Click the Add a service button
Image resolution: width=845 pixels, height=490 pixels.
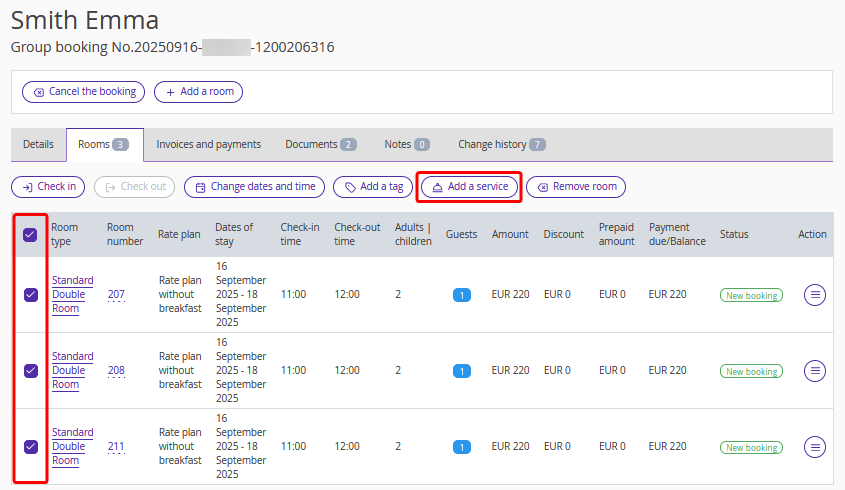click(469, 187)
